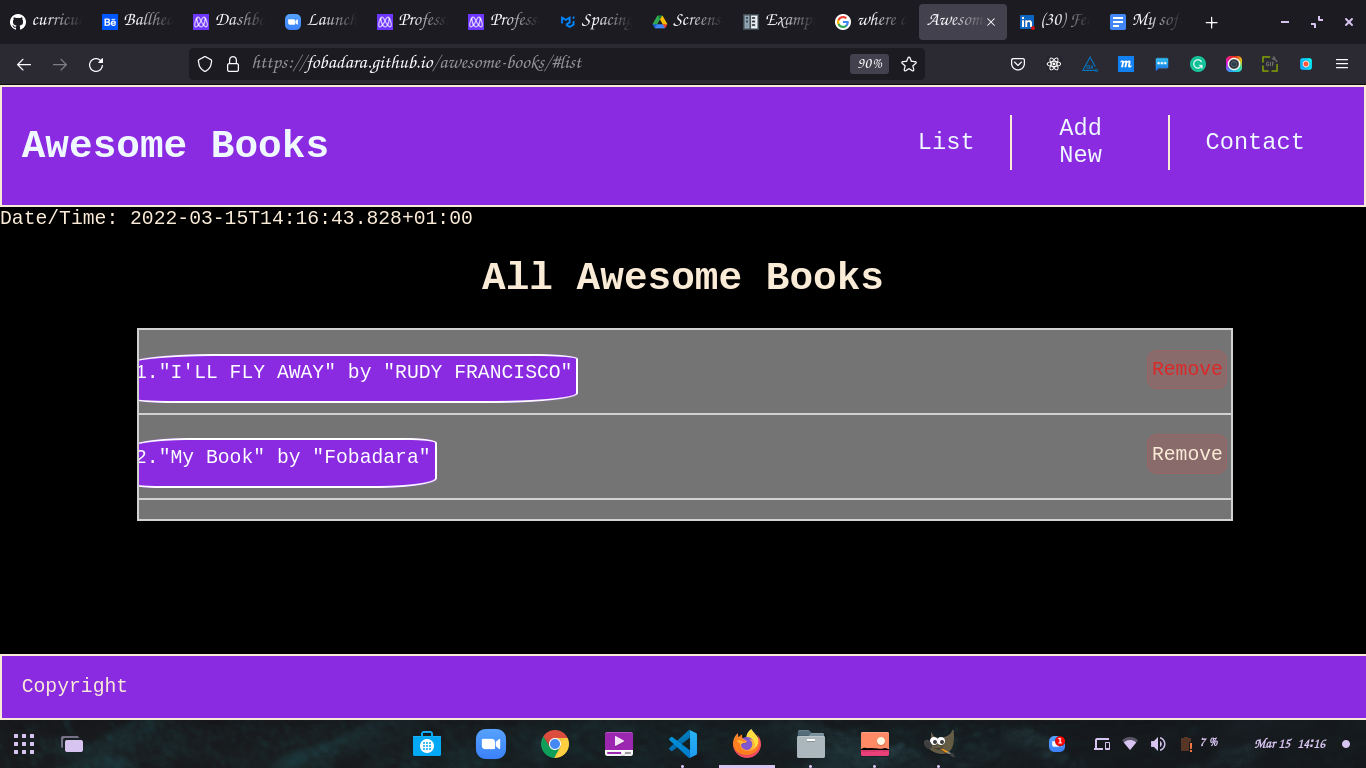Click the volume speaker tray icon

(1158, 744)
